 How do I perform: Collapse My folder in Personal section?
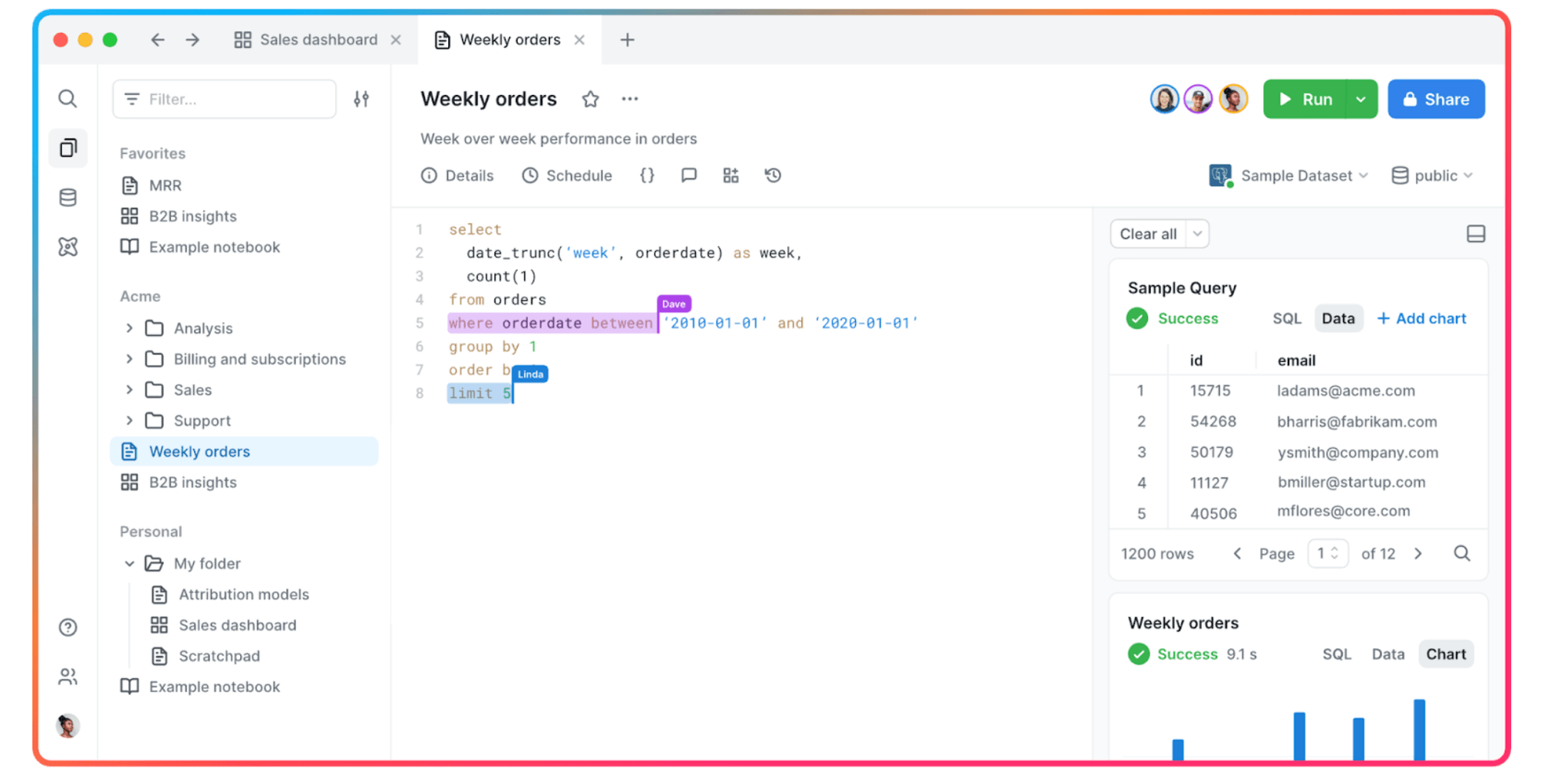(x=129, y=563)
